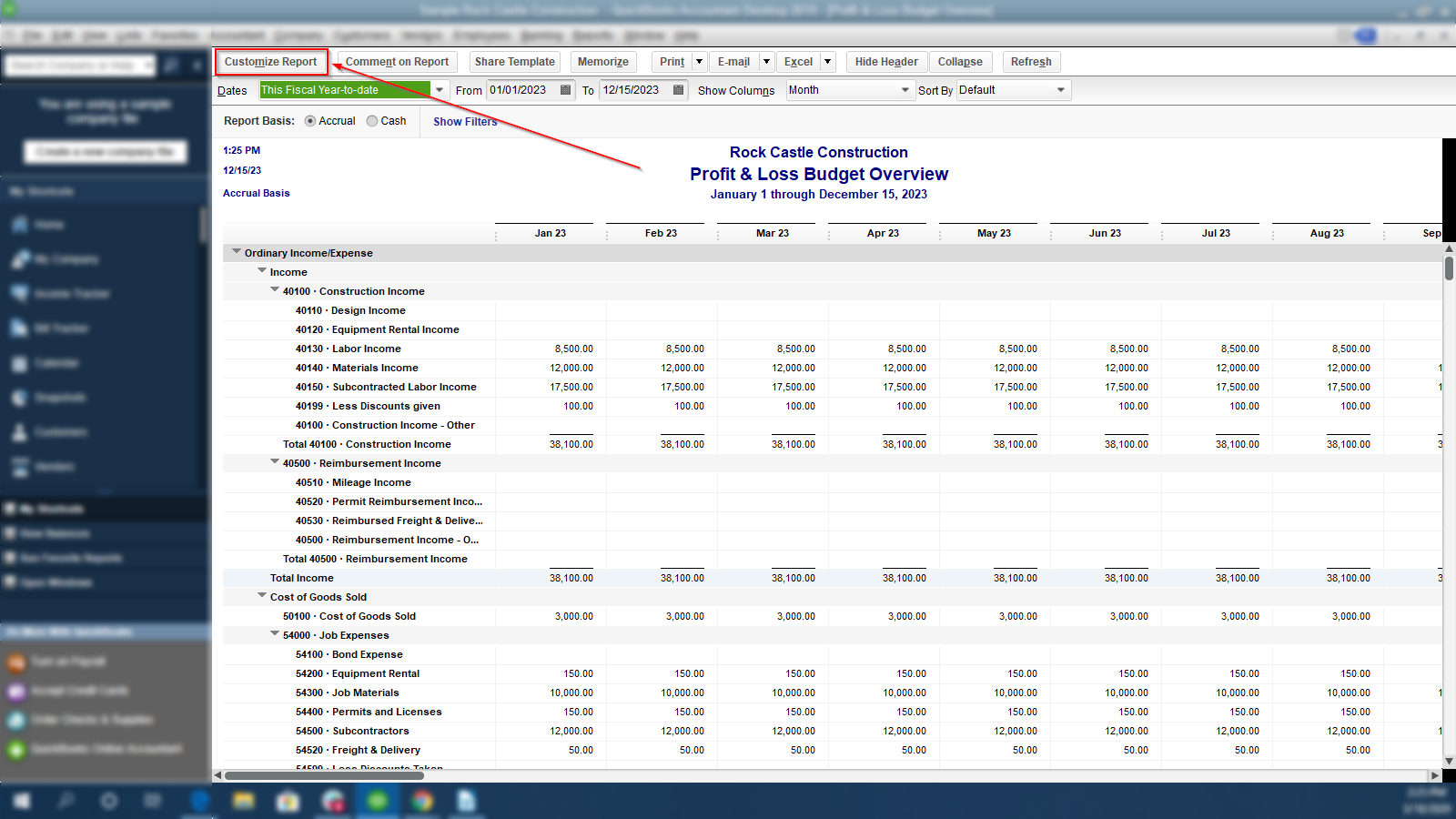The width and height of the screenshot is (1456, 819).
Task: Collapse the Income group triangle
Action: point(262,270)
